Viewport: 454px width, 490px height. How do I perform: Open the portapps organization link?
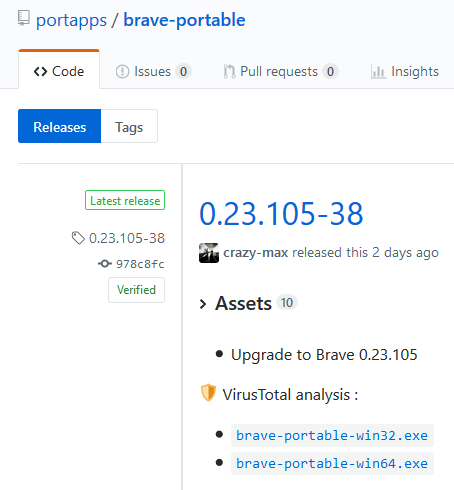pyautogui.click(x=71, y=20)
